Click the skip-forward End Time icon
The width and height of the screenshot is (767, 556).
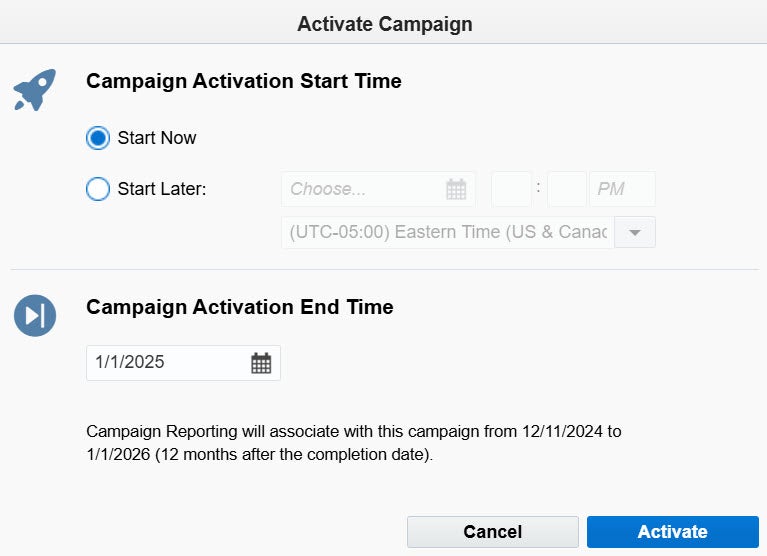click(x=35, y=316)
